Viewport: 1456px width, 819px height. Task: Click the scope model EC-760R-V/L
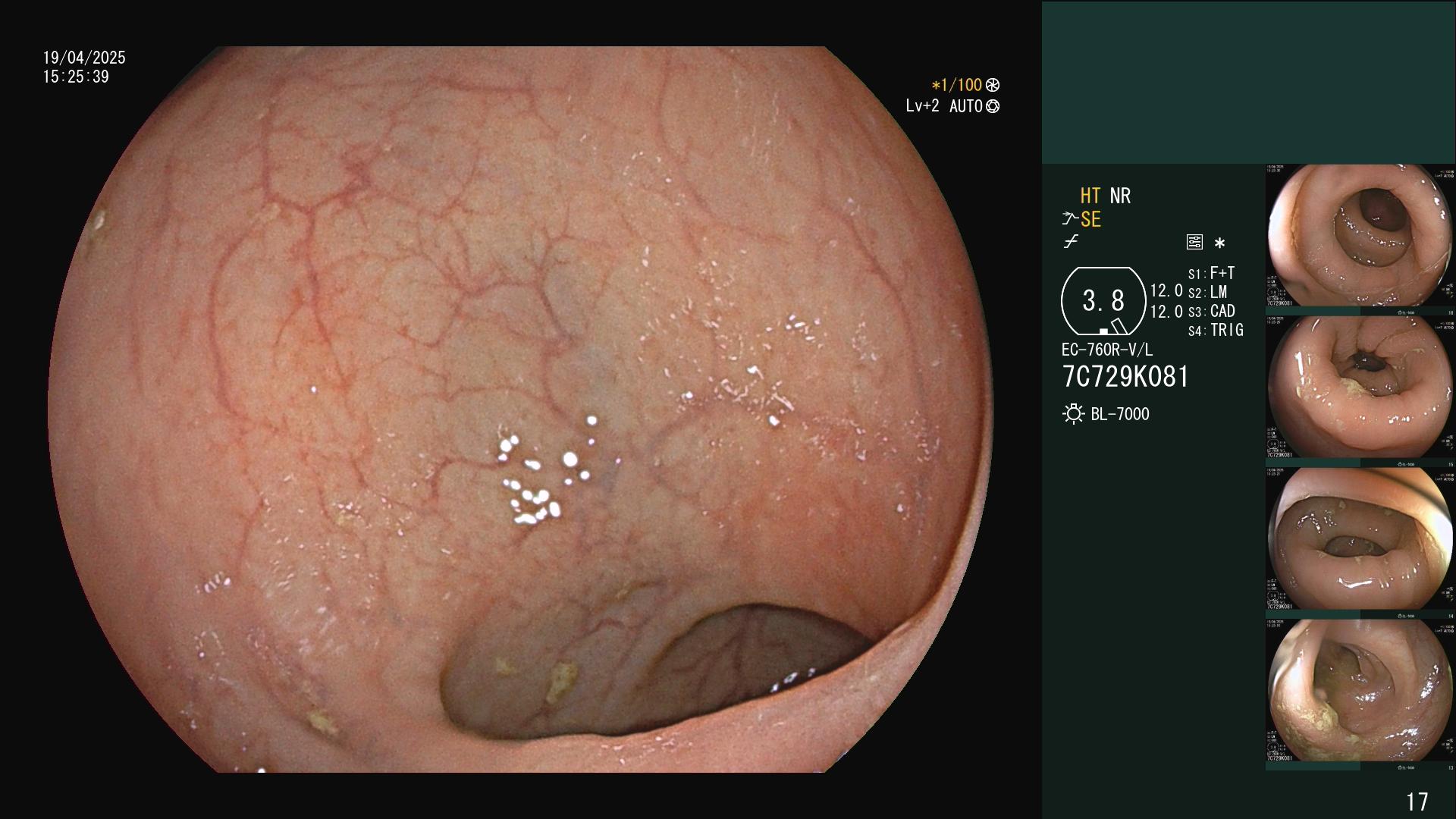point(1107,350)
